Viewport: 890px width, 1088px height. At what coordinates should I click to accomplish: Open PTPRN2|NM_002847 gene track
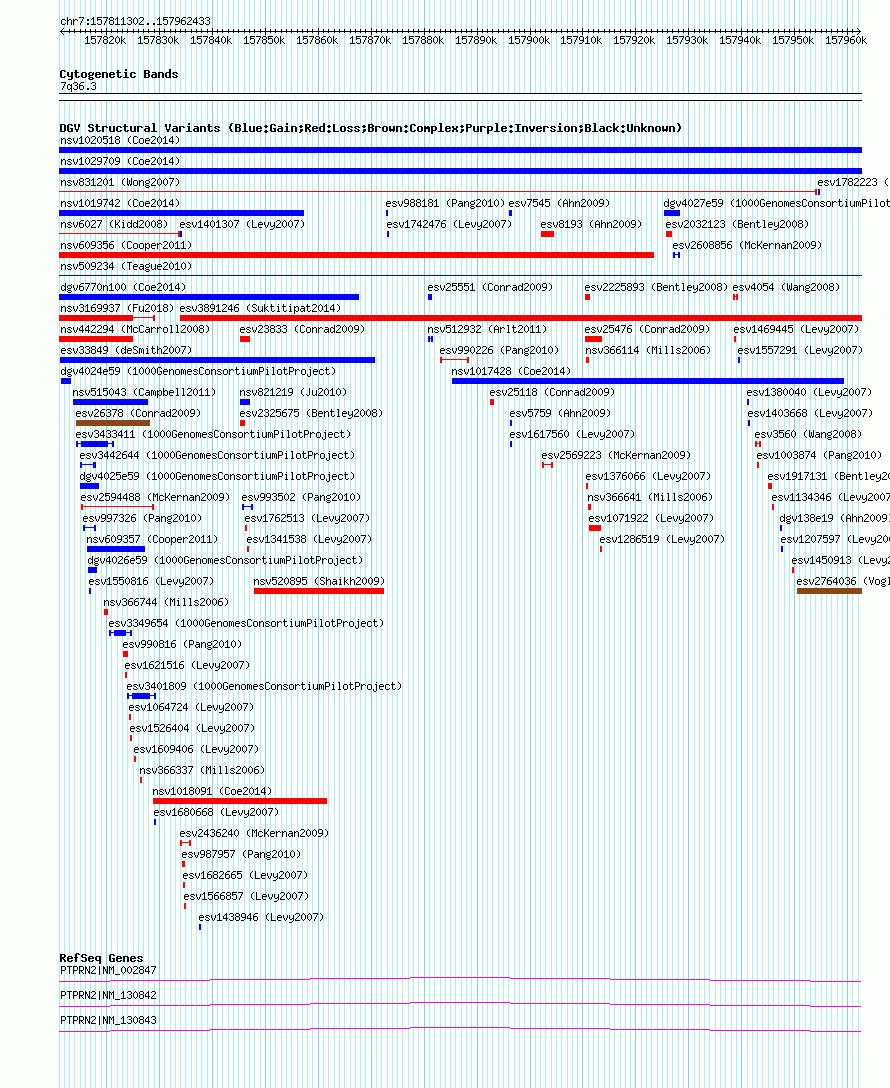point(461,980)
